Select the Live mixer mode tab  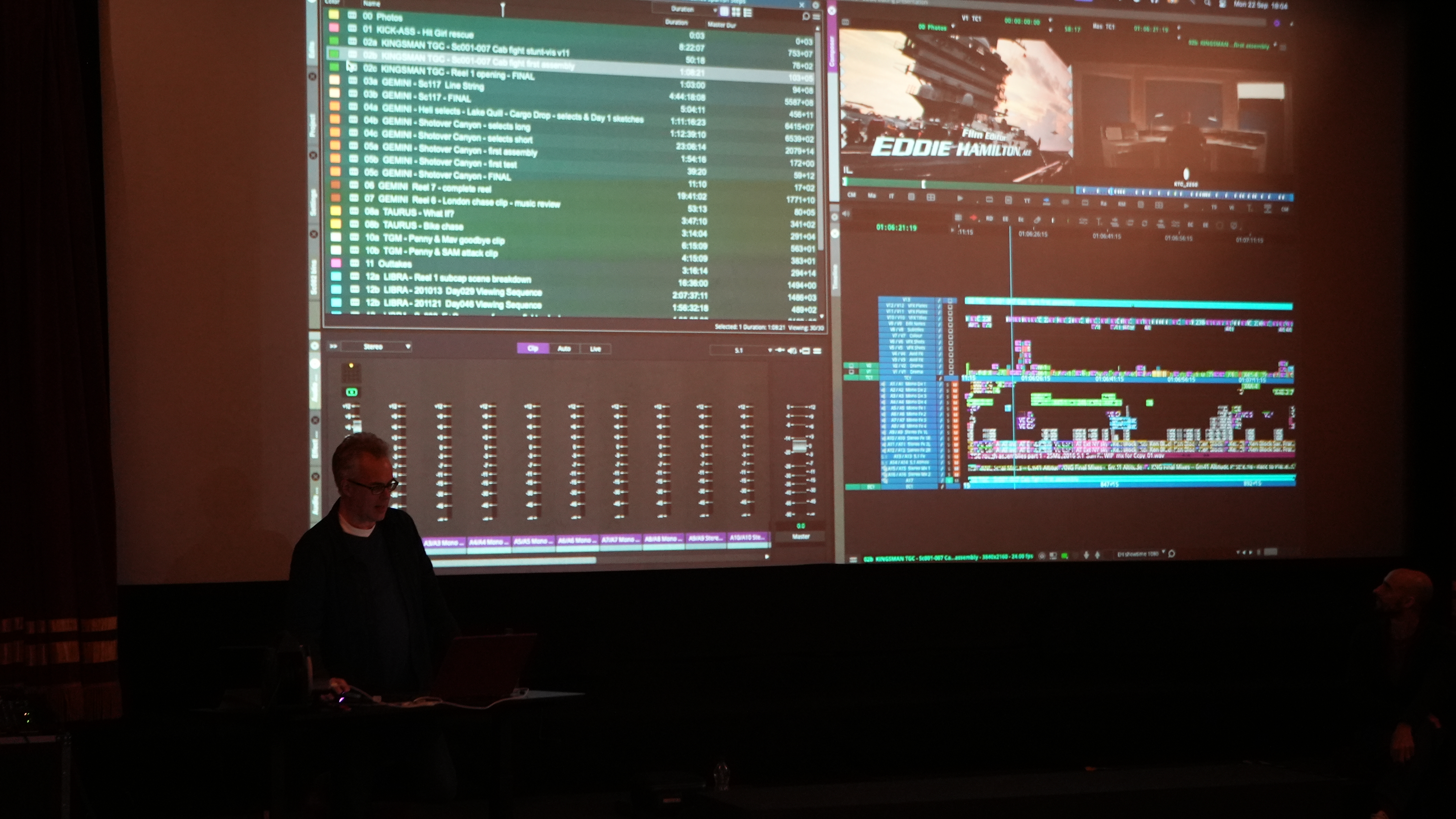(595, 349)
